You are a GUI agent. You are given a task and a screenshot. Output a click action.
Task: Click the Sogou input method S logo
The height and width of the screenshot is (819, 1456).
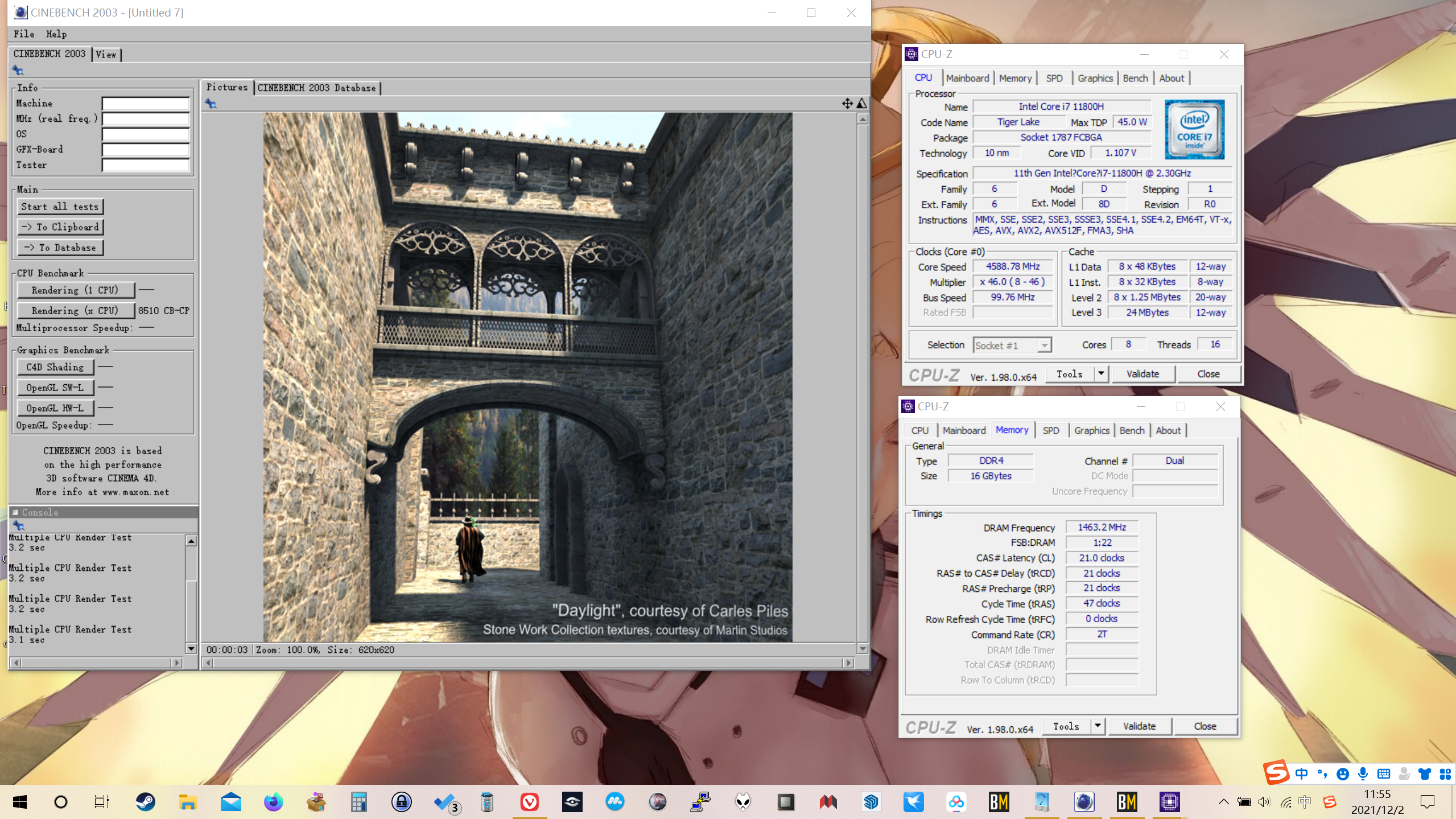[1276, 772]
